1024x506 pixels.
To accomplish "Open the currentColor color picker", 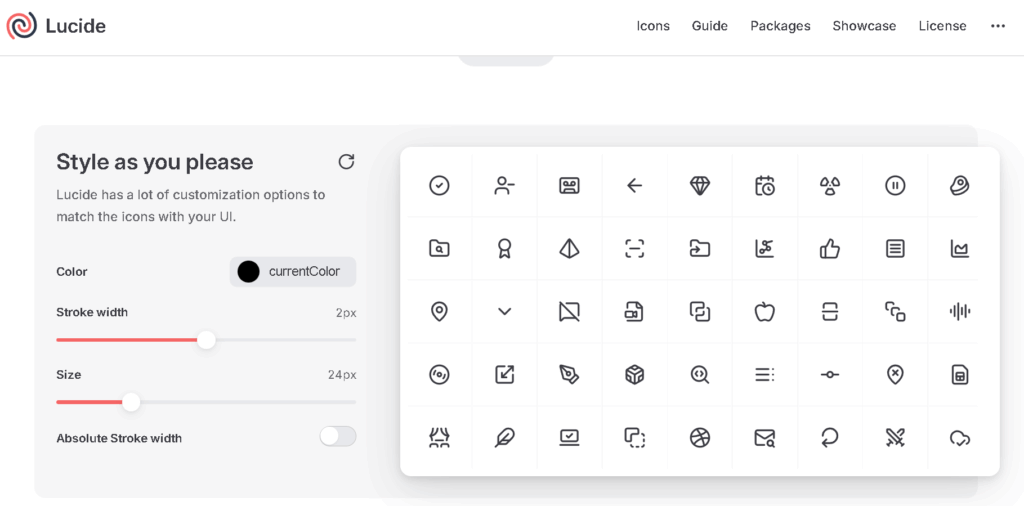I will (x=293, y=271).
